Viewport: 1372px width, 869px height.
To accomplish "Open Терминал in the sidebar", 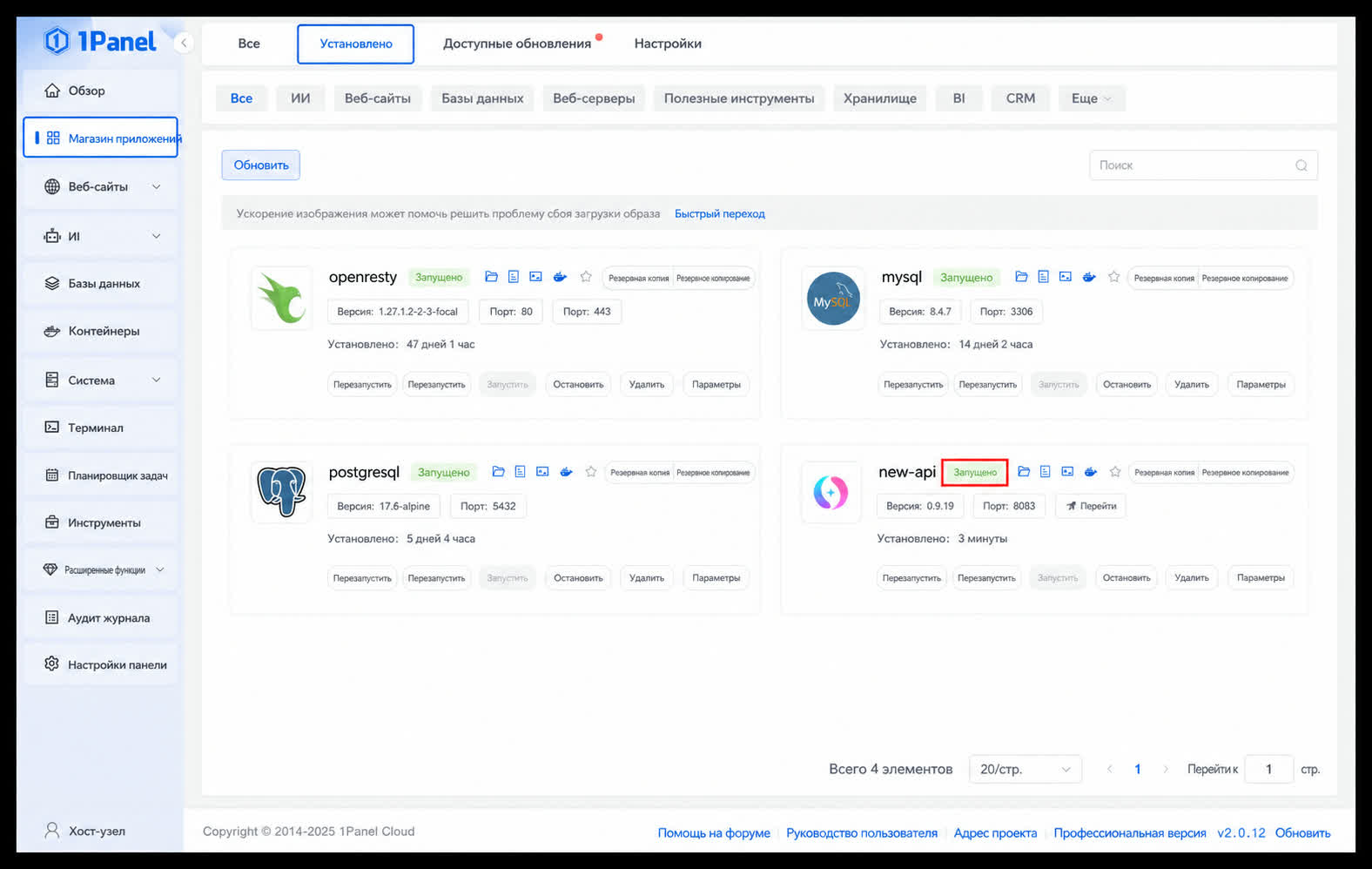I will pyautogui.click(x=101, y=428).
